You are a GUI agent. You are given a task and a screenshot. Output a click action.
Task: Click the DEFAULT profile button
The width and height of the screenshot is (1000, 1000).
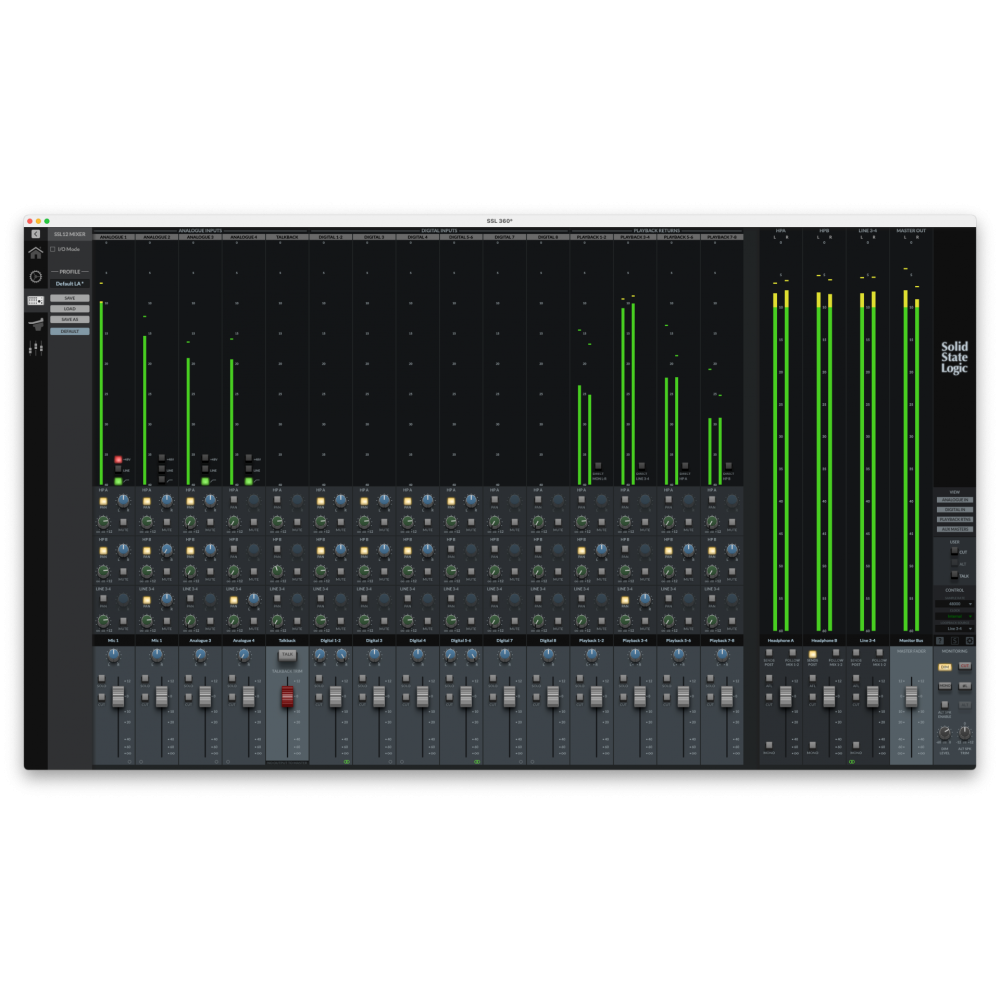(x=70, y=332)
